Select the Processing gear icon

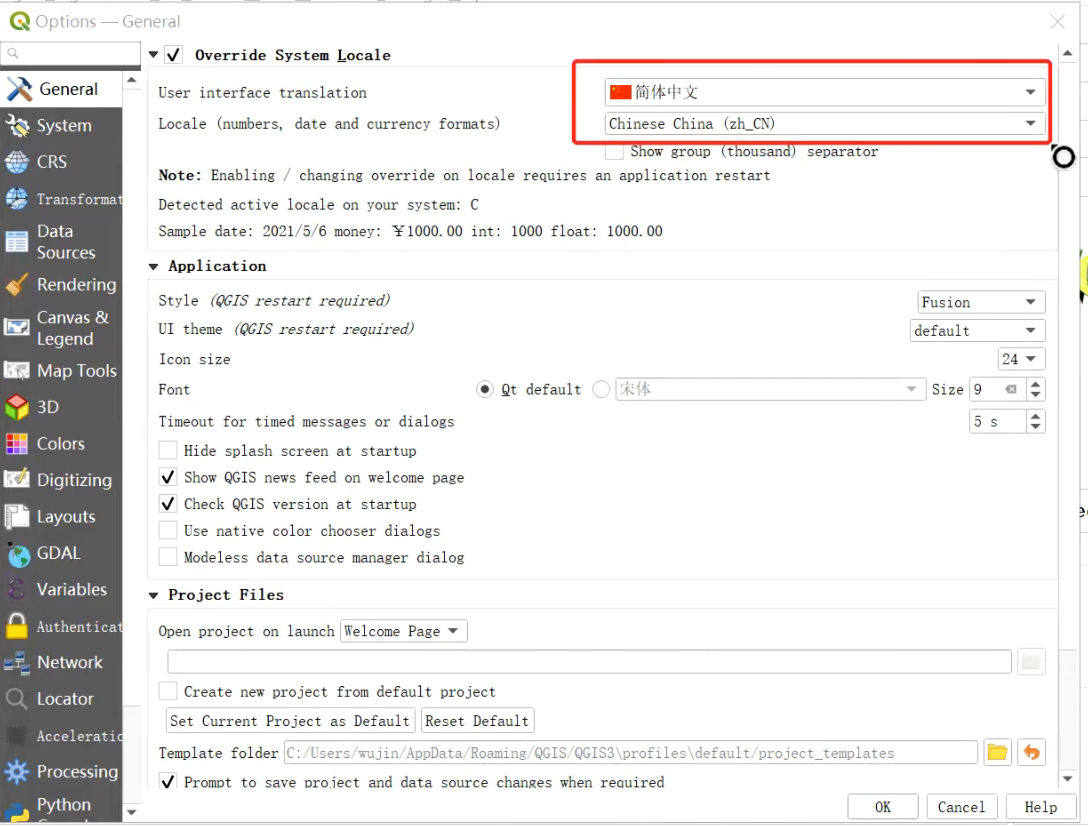click(17, 771)
